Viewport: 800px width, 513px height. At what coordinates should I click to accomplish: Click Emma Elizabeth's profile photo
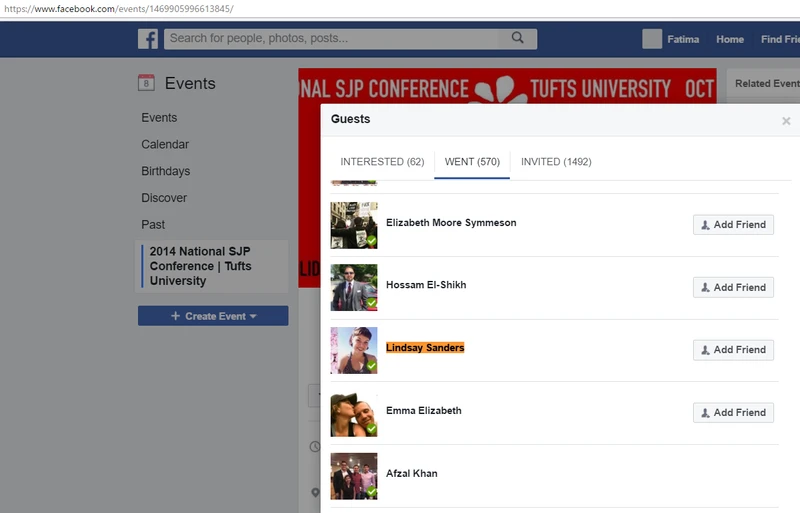point(354,413)
